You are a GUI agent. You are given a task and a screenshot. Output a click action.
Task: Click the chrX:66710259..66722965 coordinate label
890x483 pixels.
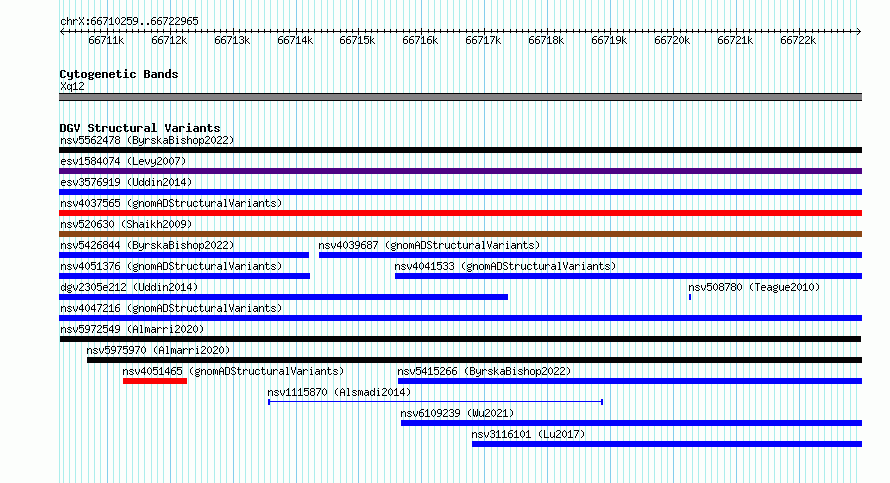[129, 22]
